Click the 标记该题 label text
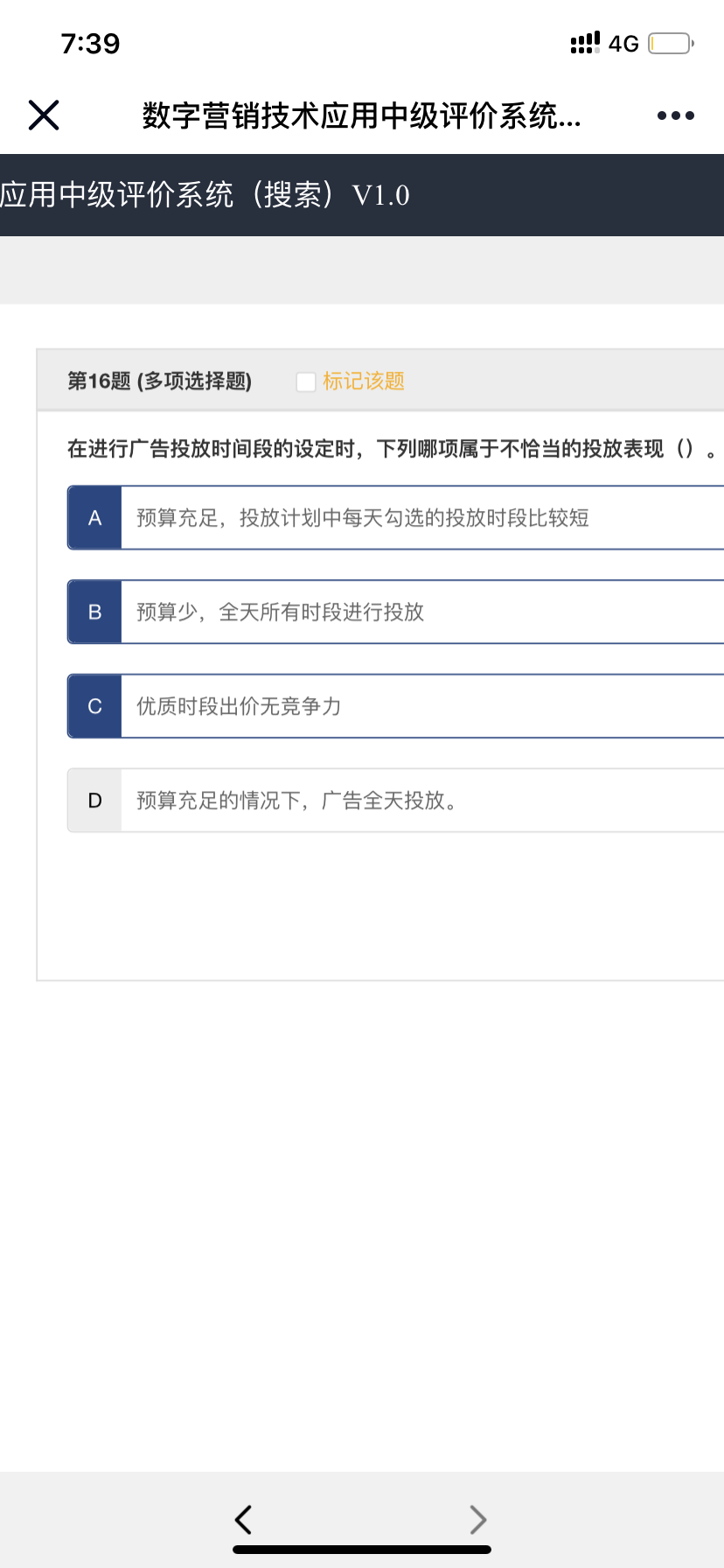The height and width of the screenshot is (1568, 724). (364, 381)
